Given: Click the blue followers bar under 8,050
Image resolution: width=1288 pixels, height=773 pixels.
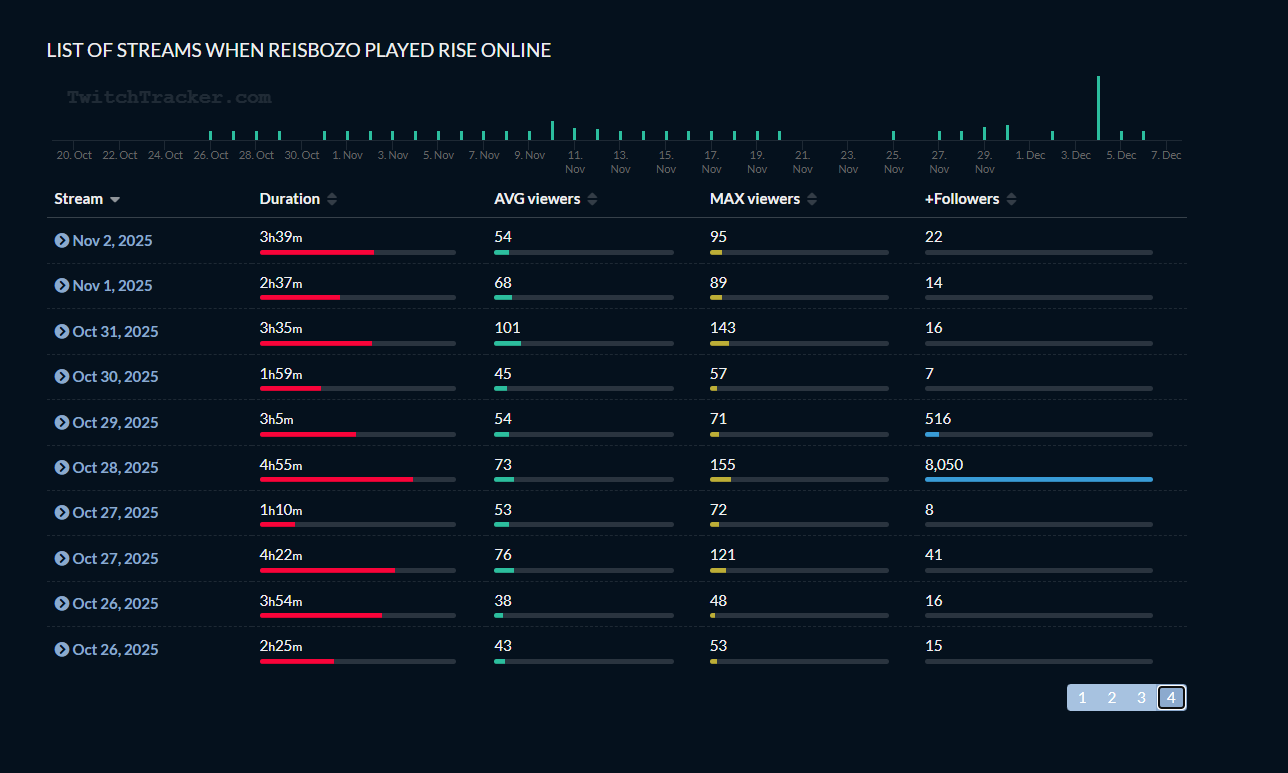Looking at the screenshot, I should click(x=1039, y=479).
